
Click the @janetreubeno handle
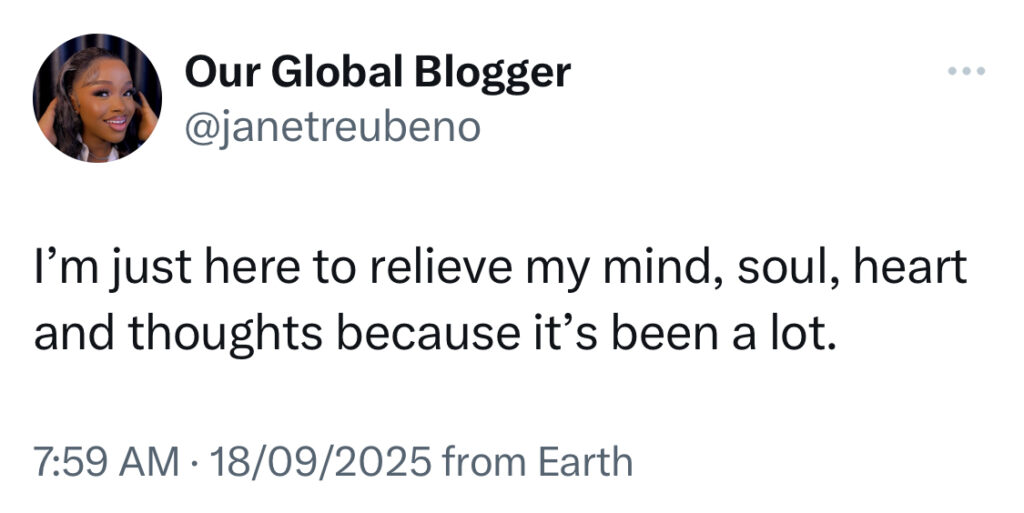coord(332,127)
